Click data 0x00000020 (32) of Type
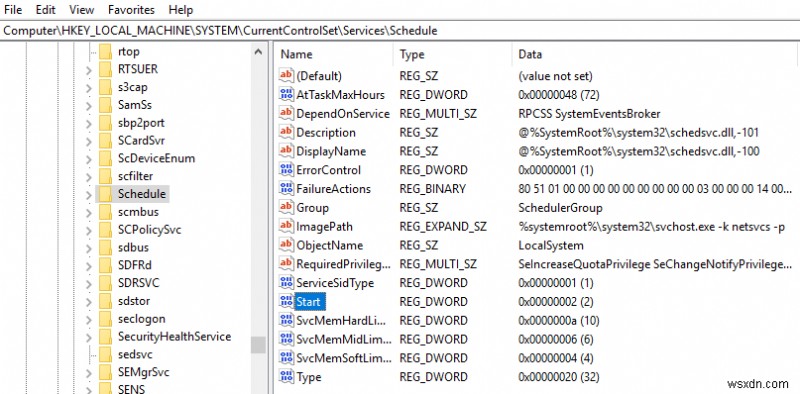 coord(558,377)
